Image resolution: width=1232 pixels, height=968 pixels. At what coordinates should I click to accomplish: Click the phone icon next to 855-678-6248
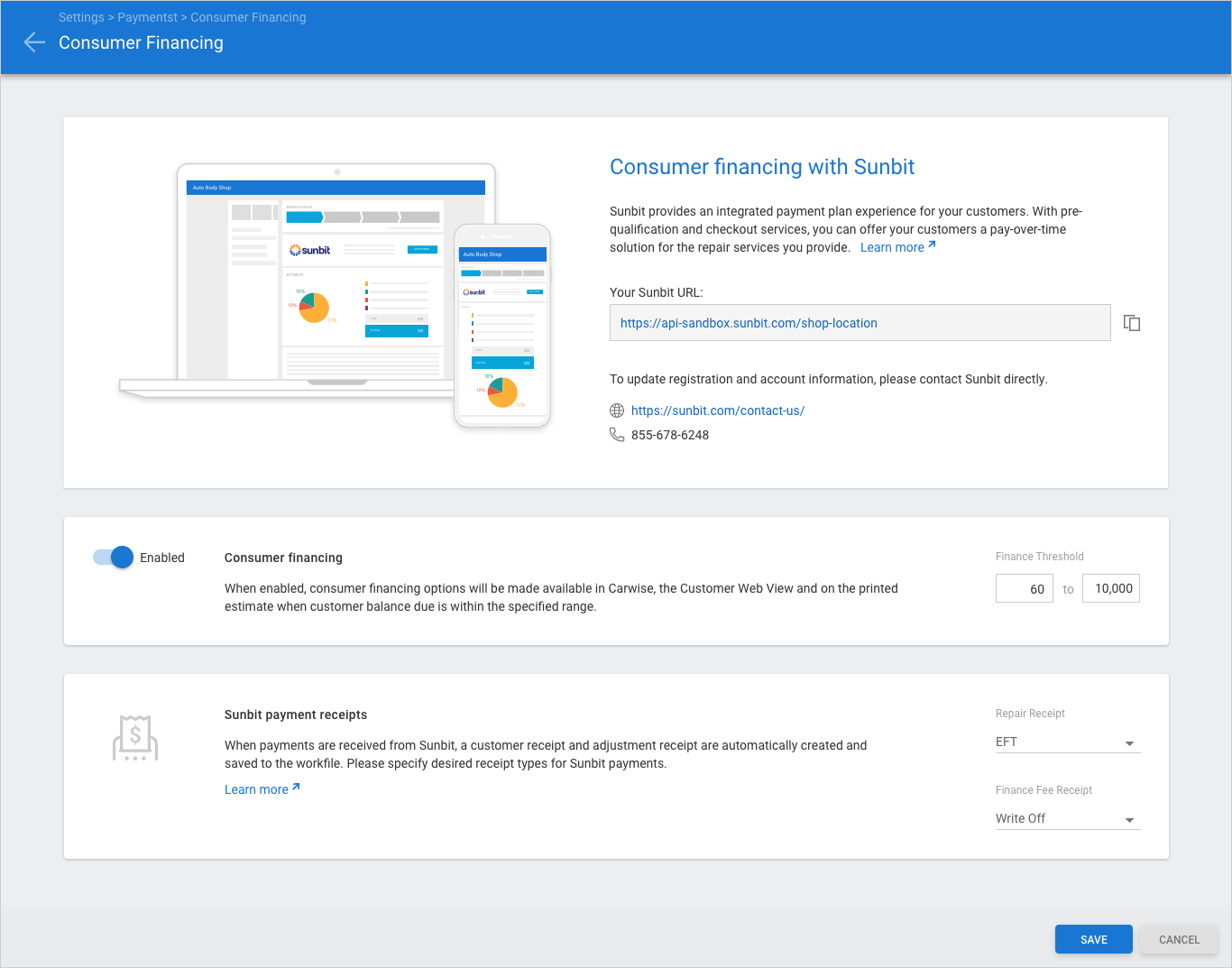[x=617, y=435]
